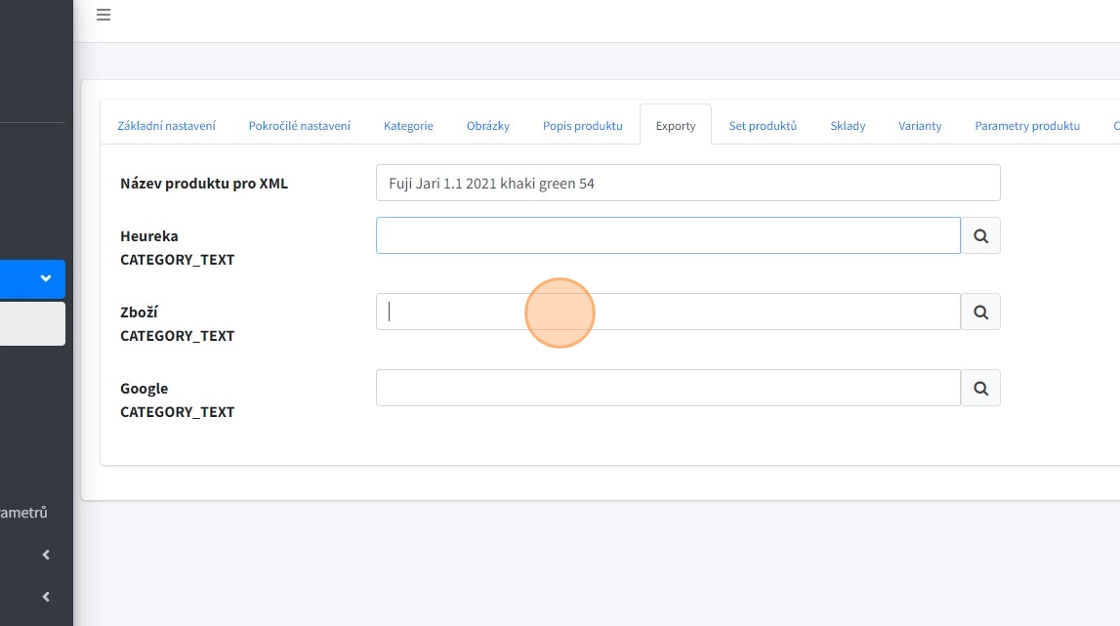Toggle the hamburger sidebar menu

pyautogui.click(x=103, y=15)
